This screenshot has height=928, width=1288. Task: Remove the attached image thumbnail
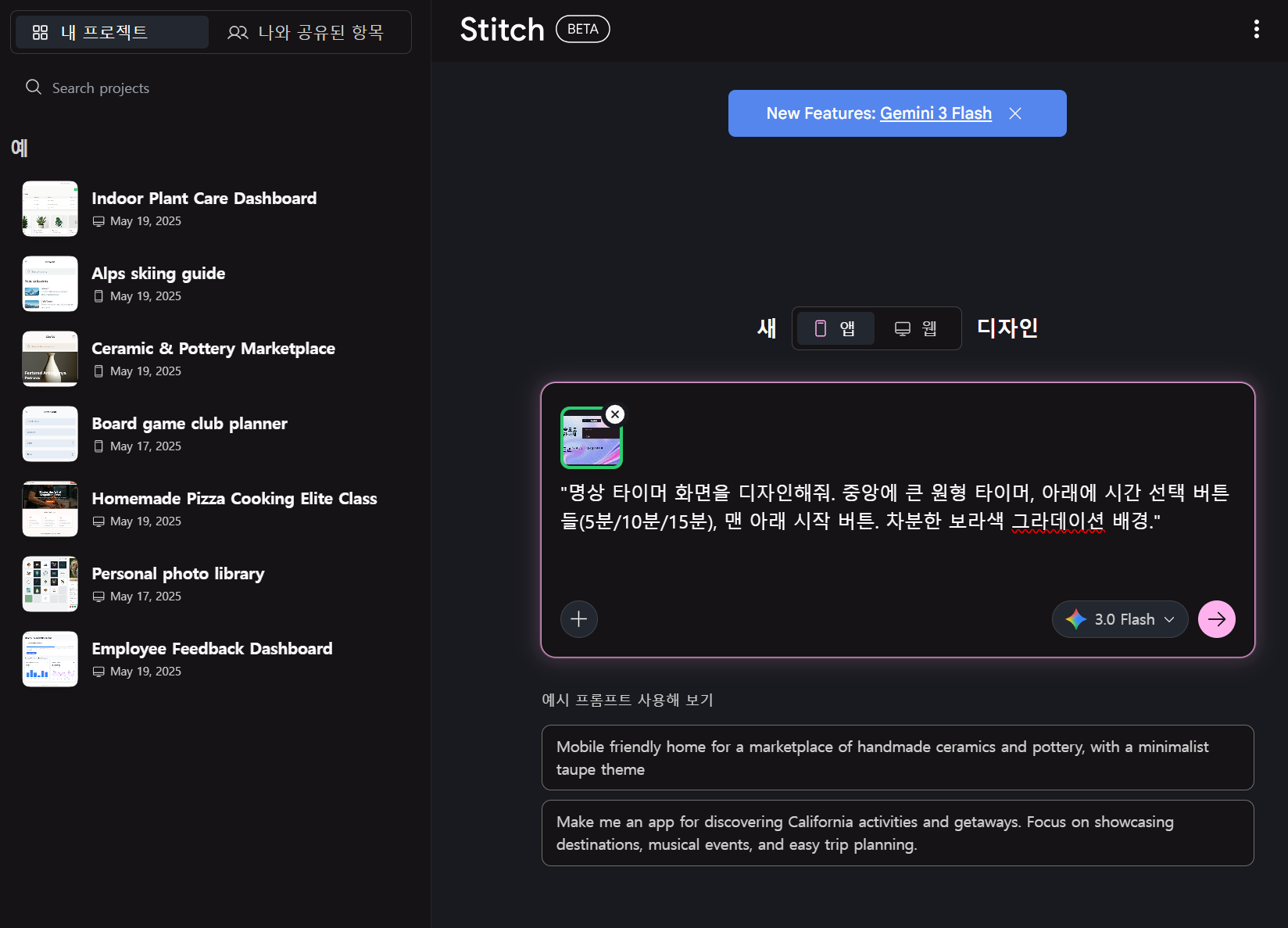(615, 414)
